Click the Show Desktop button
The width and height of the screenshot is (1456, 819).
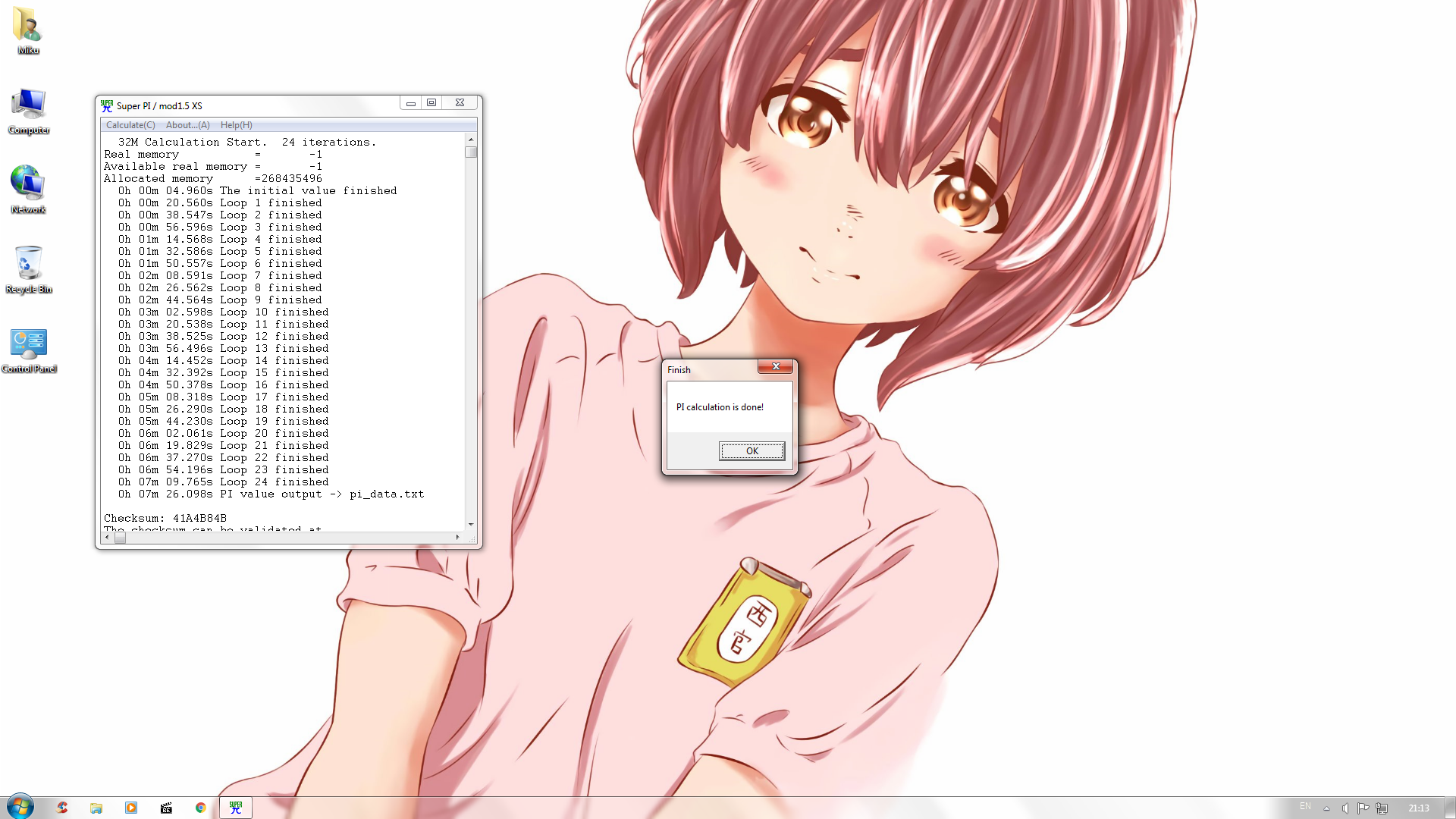click(x=1450, y=808)
